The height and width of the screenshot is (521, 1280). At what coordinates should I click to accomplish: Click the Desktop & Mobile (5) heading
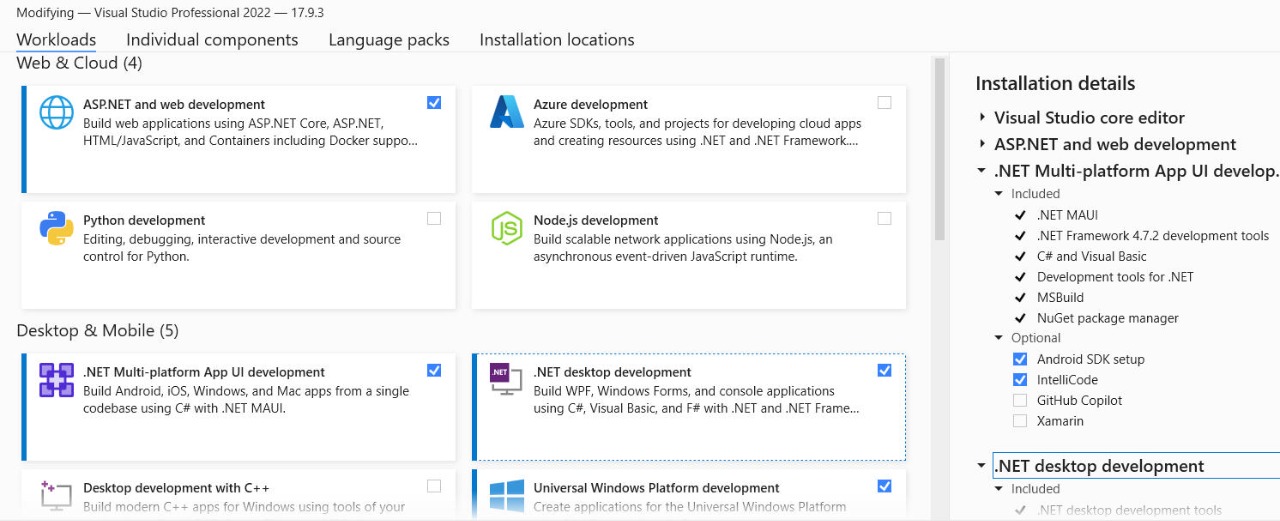pyautogui.click(x=98, y=331)
